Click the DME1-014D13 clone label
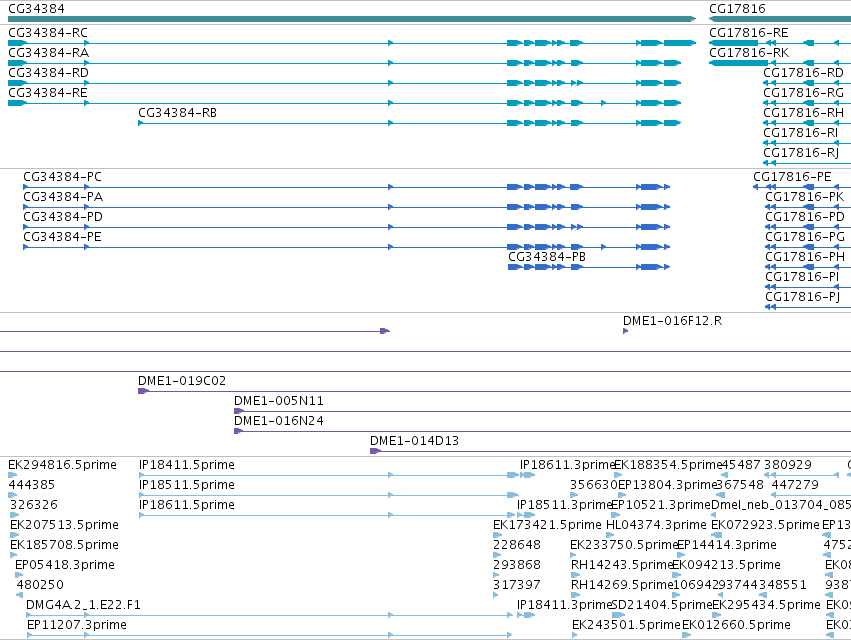This screenshot has height=640, width=851. pos(415,441)
